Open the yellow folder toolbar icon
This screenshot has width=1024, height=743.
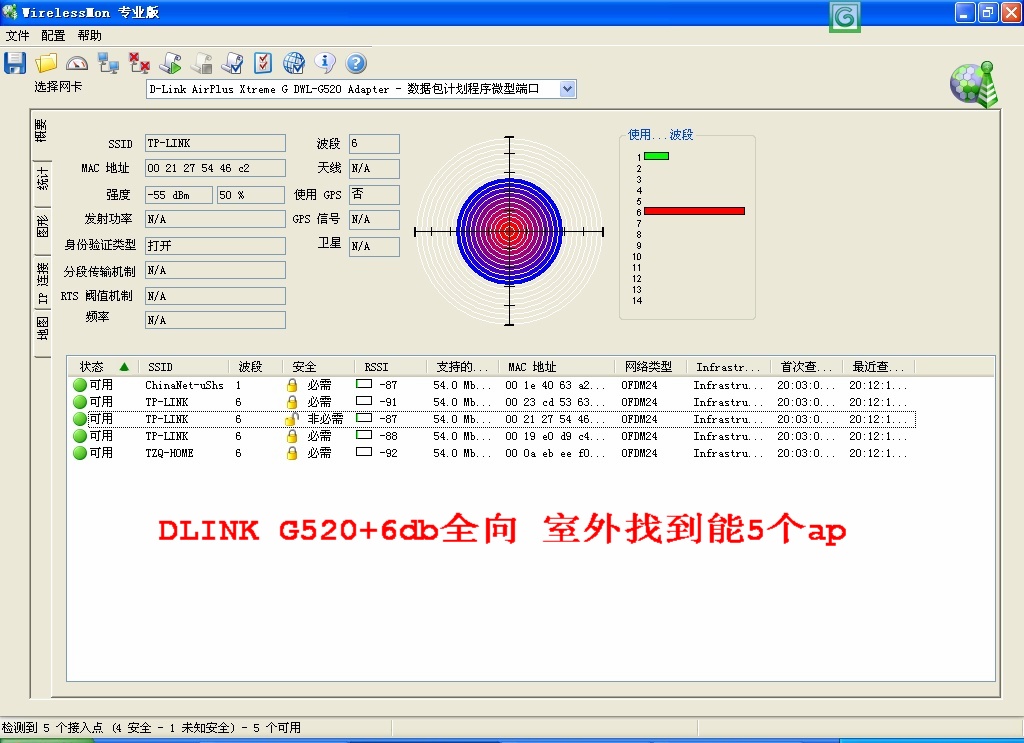[46, 63]
